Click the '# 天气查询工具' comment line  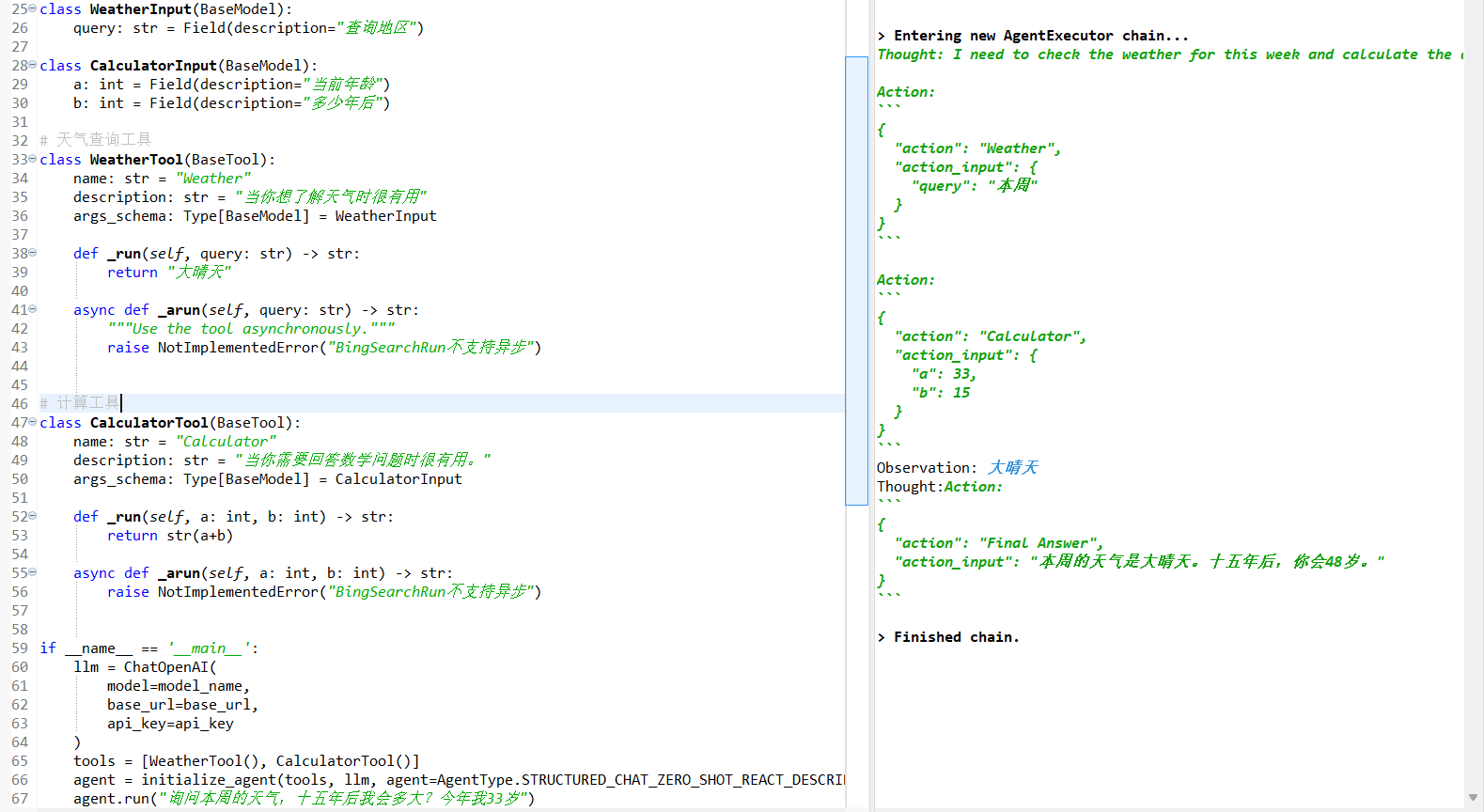click(95, 140)
